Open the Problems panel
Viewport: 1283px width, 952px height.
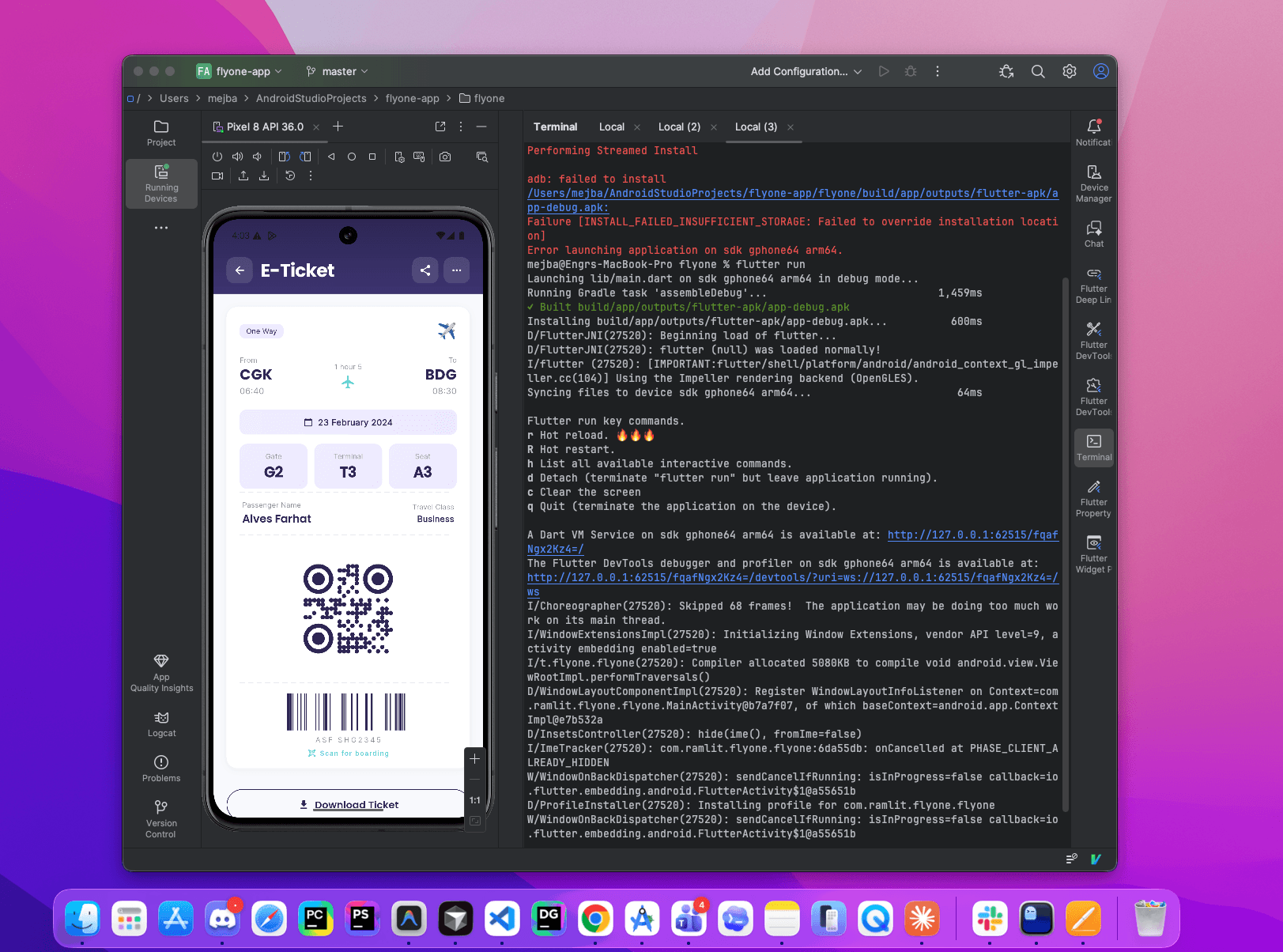coord(161,769)
